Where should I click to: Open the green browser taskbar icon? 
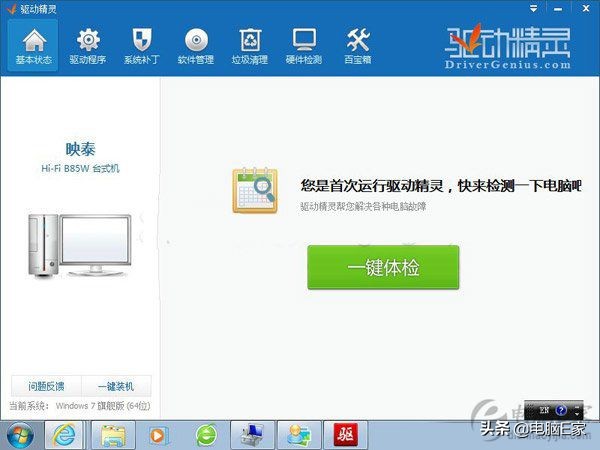[207, 435]
